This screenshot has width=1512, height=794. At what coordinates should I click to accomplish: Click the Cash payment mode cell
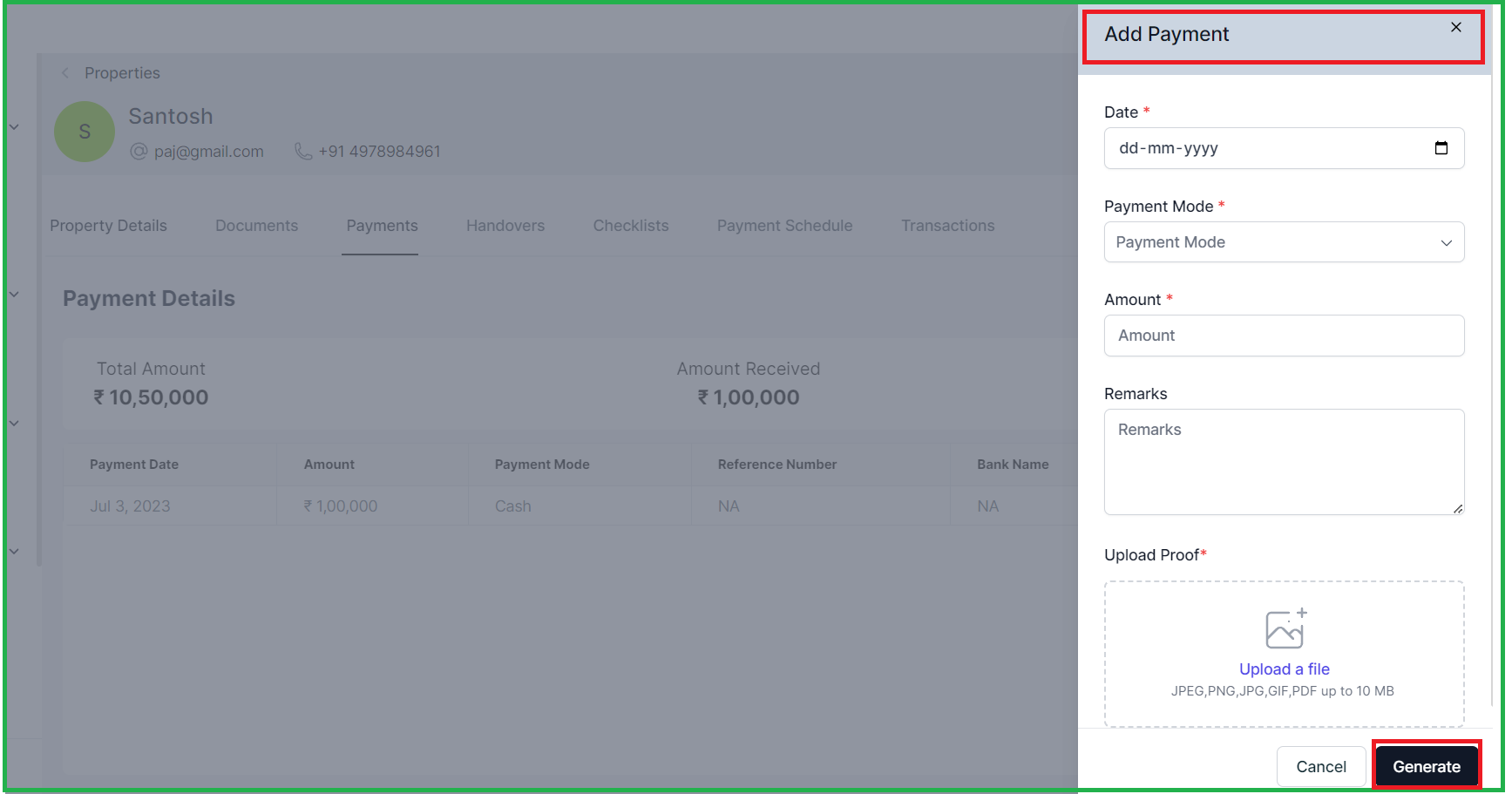[x=512, y=506]
